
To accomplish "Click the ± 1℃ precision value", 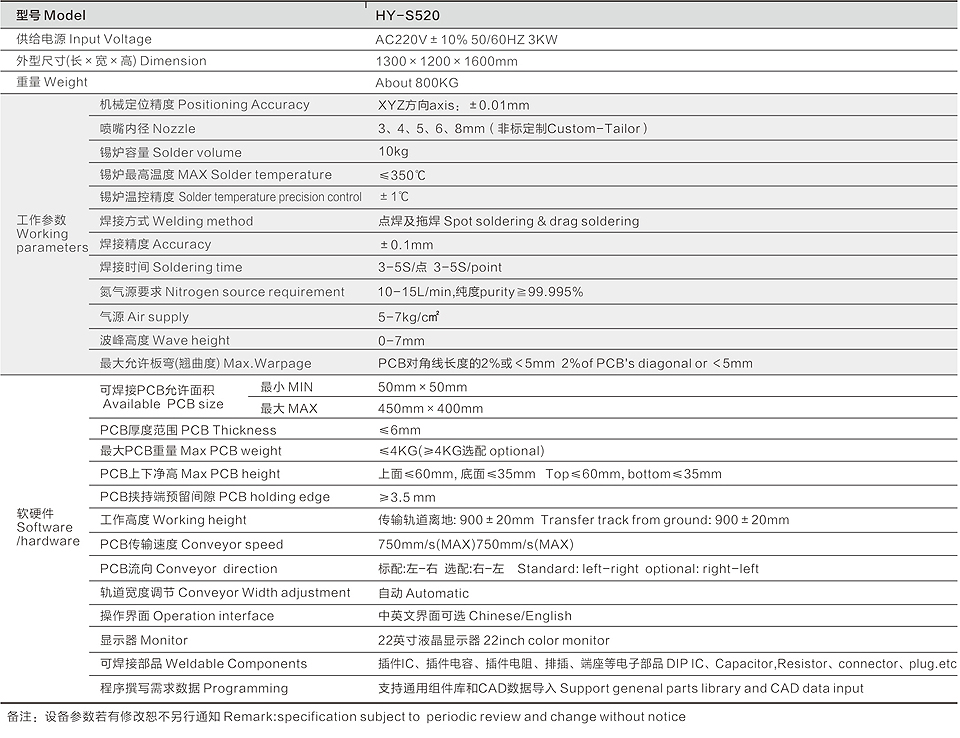I will (x=394, y=197).
